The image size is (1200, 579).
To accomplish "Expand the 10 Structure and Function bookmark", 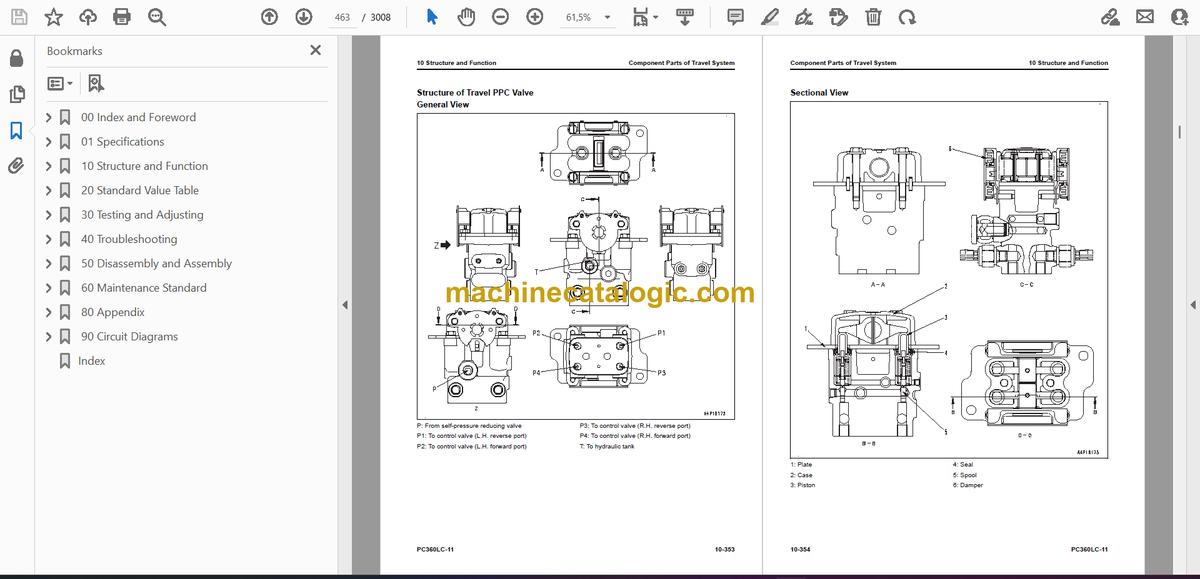I will (x=48, y=166).
